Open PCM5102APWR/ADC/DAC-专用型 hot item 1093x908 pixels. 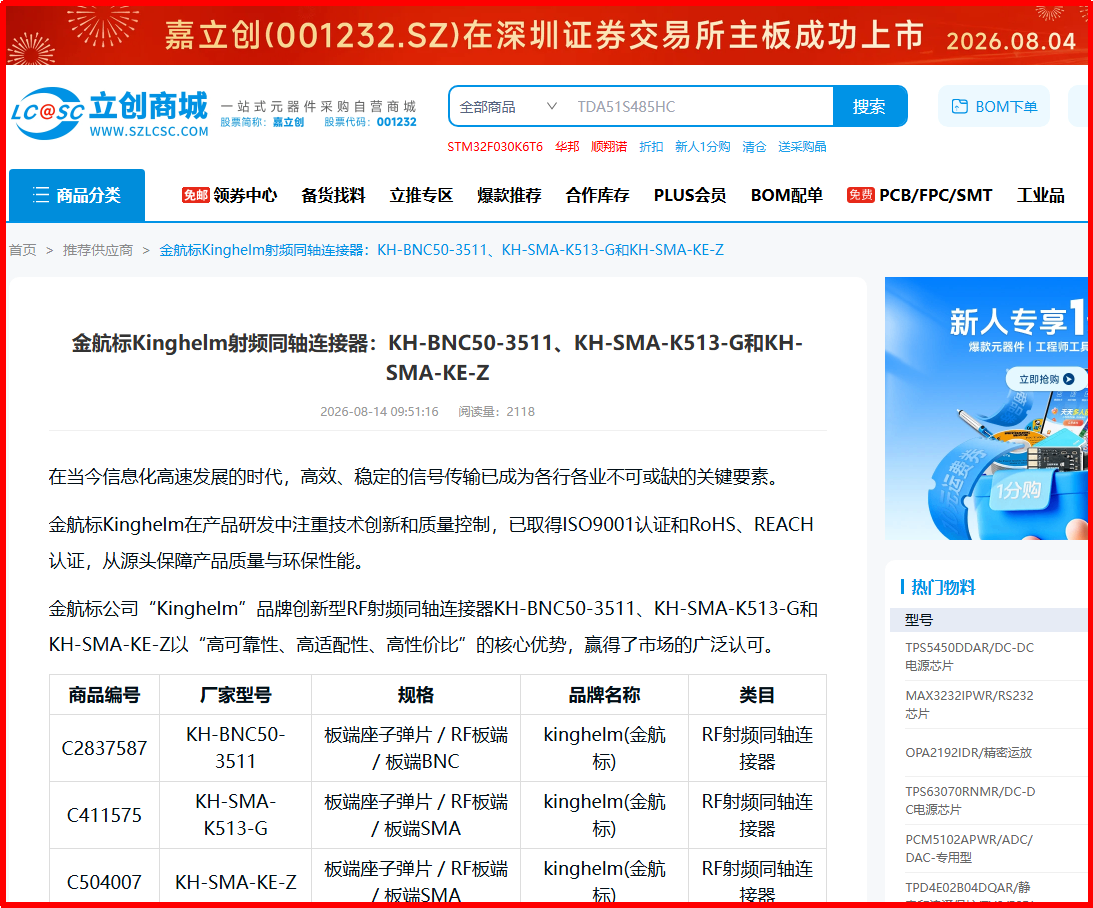pos(969,849)
